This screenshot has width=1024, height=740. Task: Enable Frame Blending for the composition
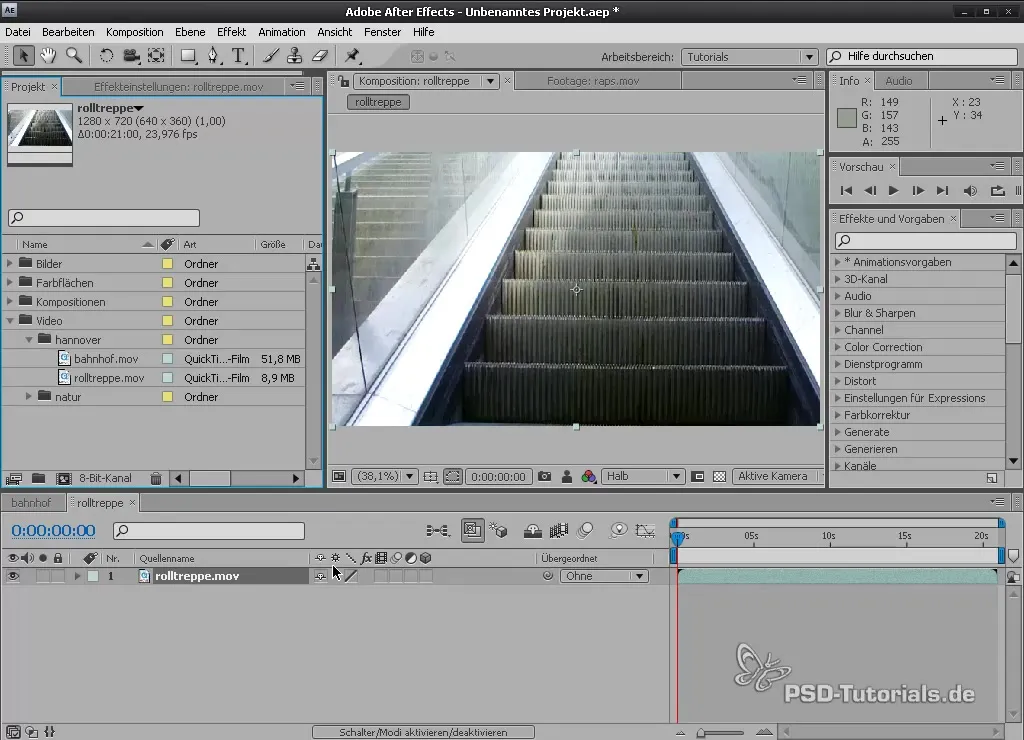tap(558, 531)
